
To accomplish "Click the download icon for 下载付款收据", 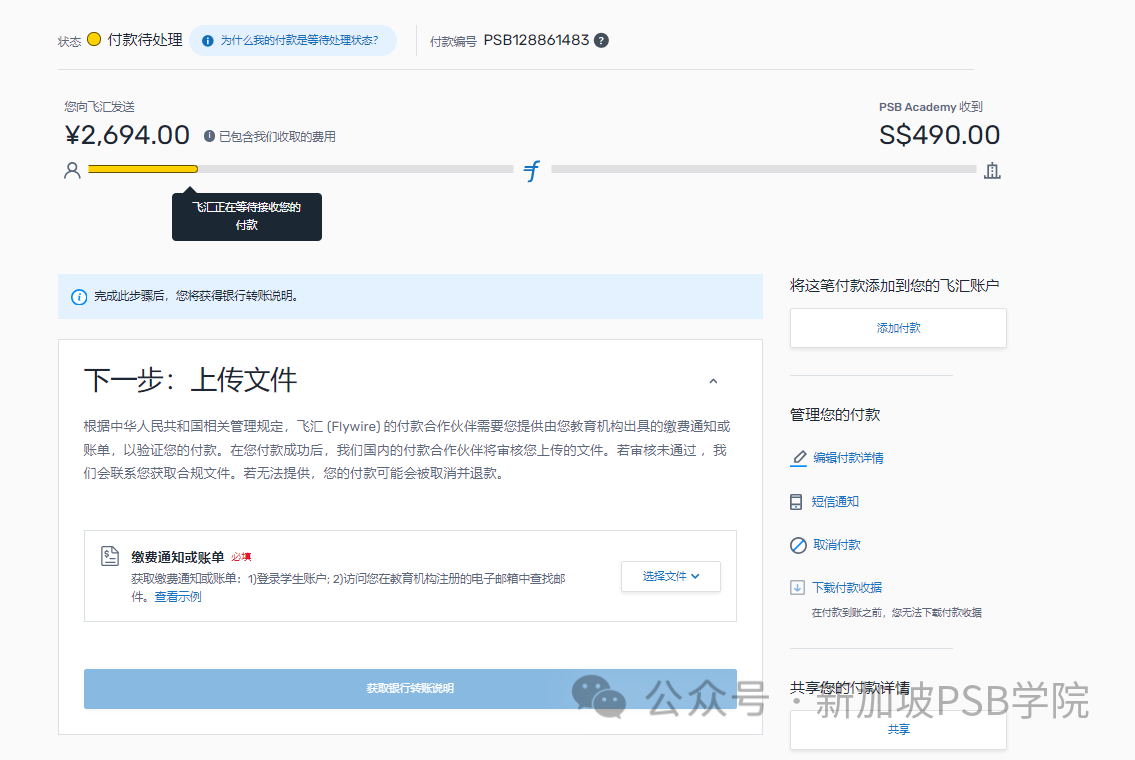I will click(x=797, y=588).
